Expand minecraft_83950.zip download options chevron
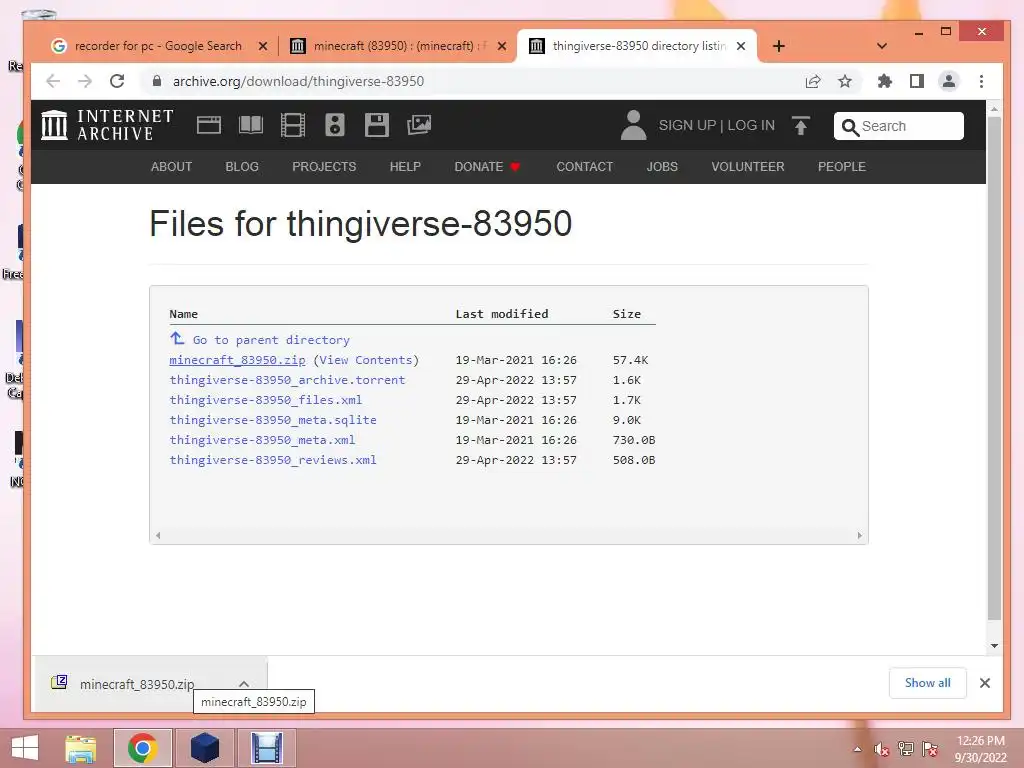This screenshot has height=768, width=1024. coord(244,684)
